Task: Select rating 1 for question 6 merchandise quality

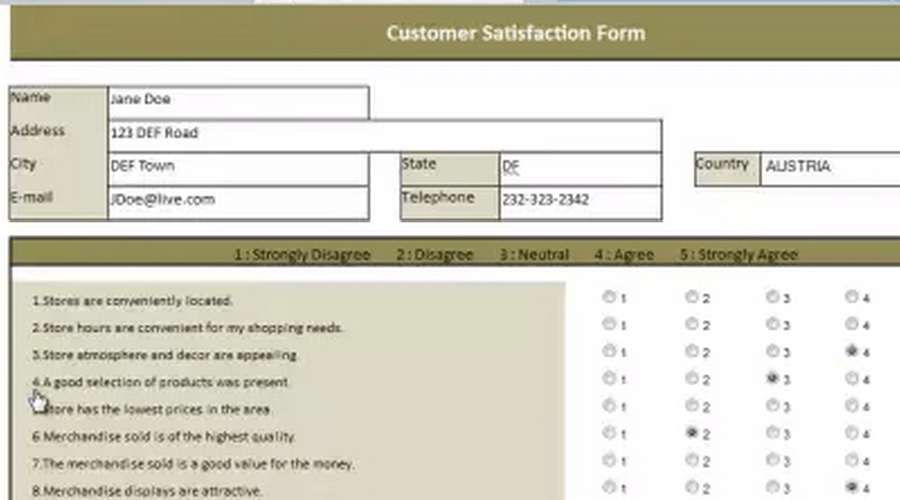Action: click(x=608, y=433)
